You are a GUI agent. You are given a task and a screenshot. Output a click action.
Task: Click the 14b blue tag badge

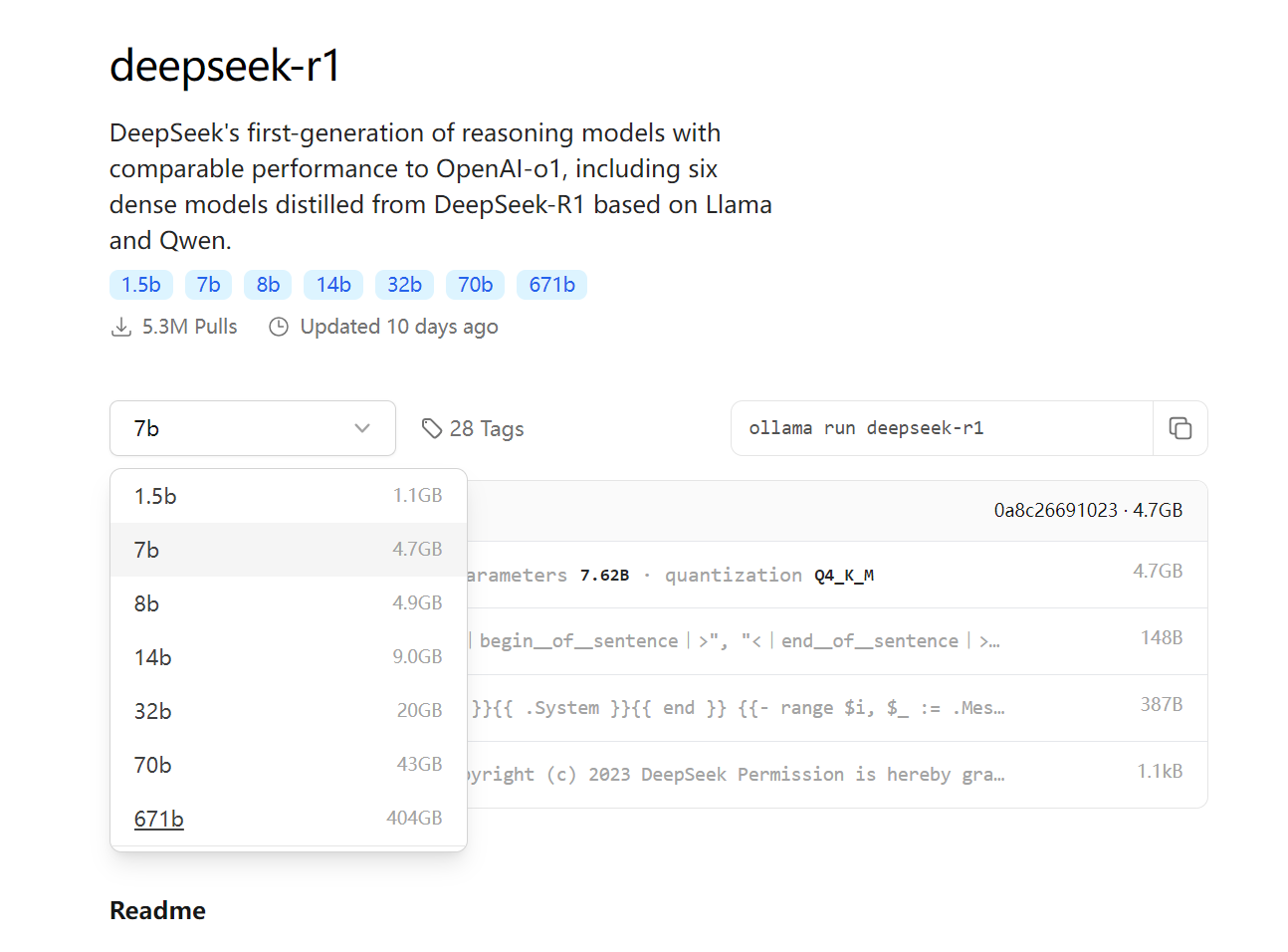[x=333, y=285]
